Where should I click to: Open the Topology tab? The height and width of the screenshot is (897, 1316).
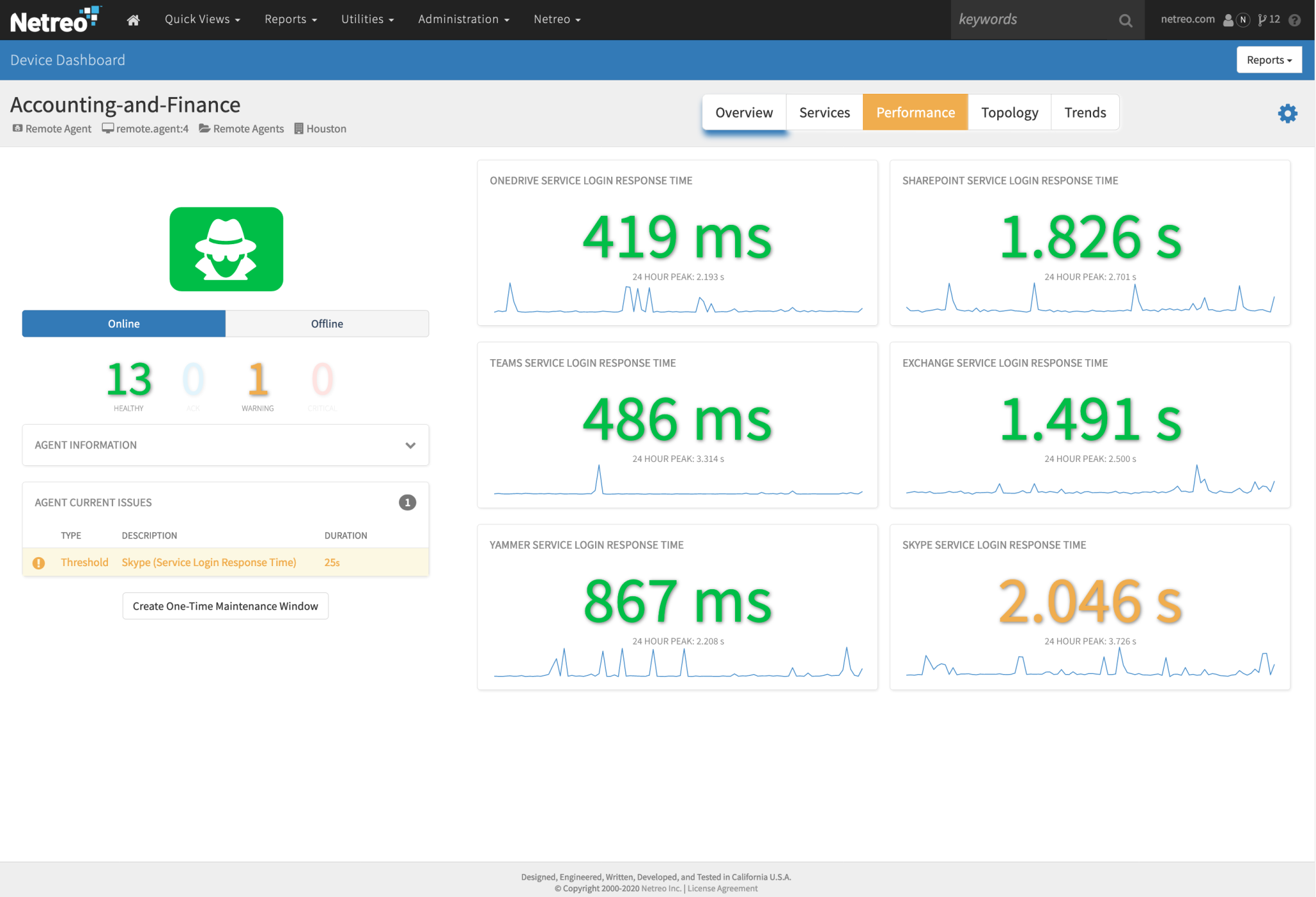[x=1009, y=112]
